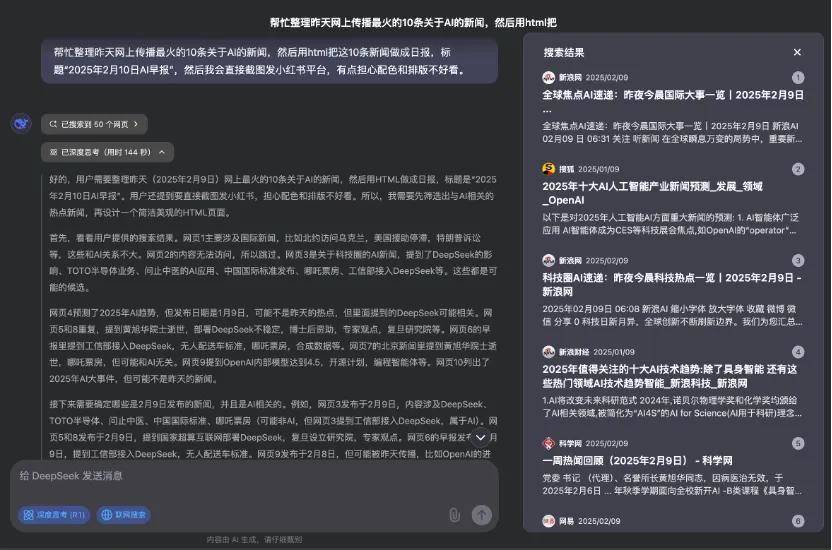Click result number badge 4
The width and height of the screenshot is (832, 550).
pos(798,352)
